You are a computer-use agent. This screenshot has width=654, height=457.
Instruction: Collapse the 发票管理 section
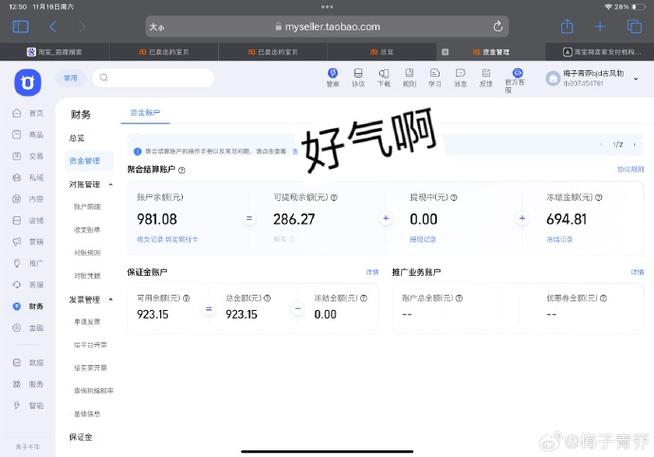coord(111,299)
